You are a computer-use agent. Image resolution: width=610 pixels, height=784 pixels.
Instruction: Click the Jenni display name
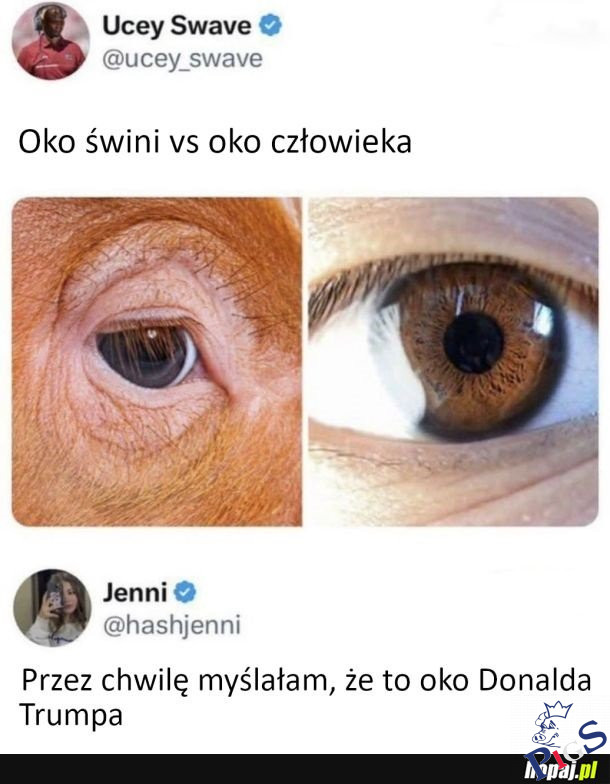point(135,593)
